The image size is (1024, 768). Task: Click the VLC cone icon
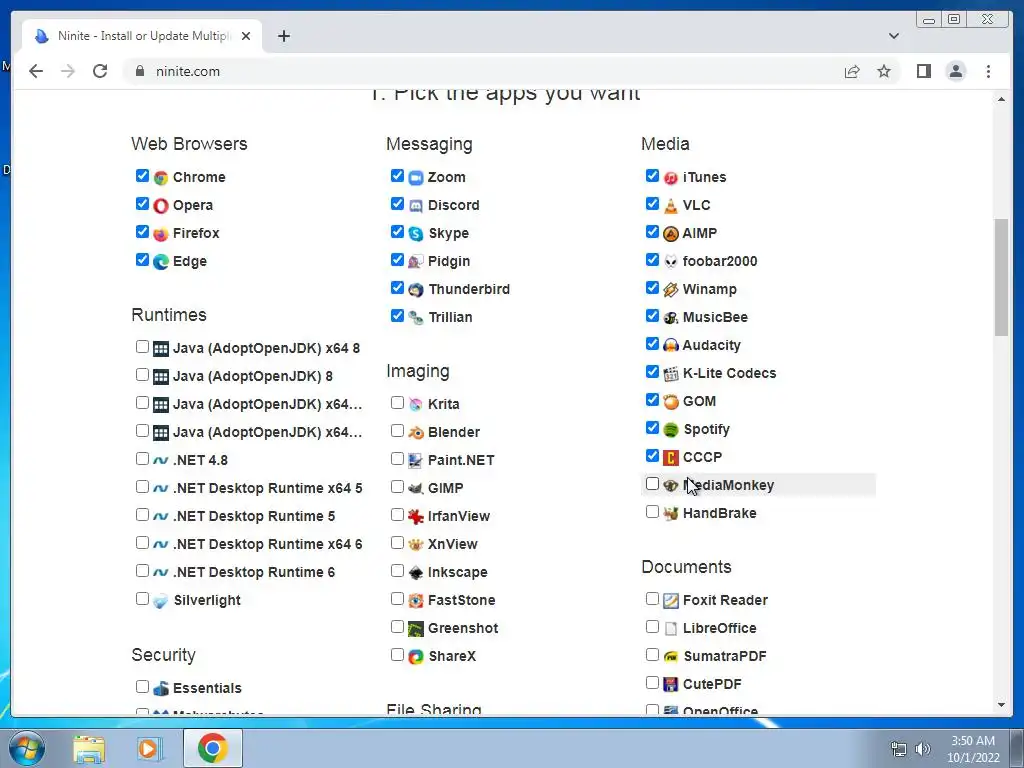671,206
